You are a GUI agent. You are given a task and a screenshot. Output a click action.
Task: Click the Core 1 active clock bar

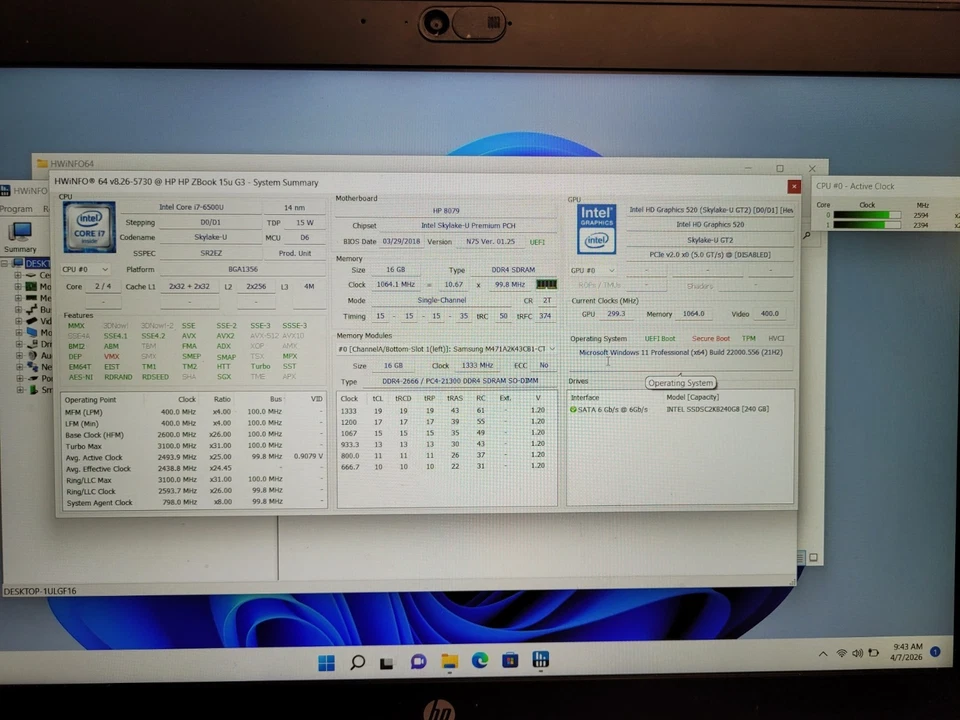867,225
